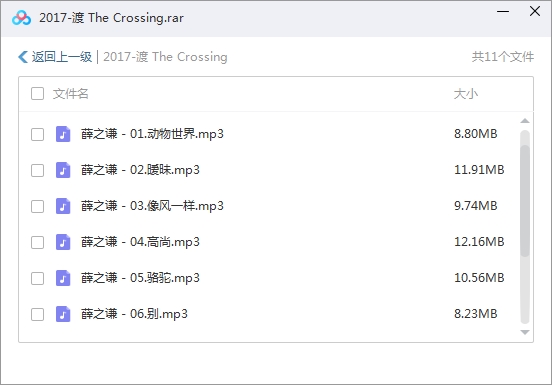Image resolution: width=552 pixels, height=385 pixels.
Task: Click the music file icon for 02.暧昧.mp3
Action: pyautogui.click(x=63, y=170)
